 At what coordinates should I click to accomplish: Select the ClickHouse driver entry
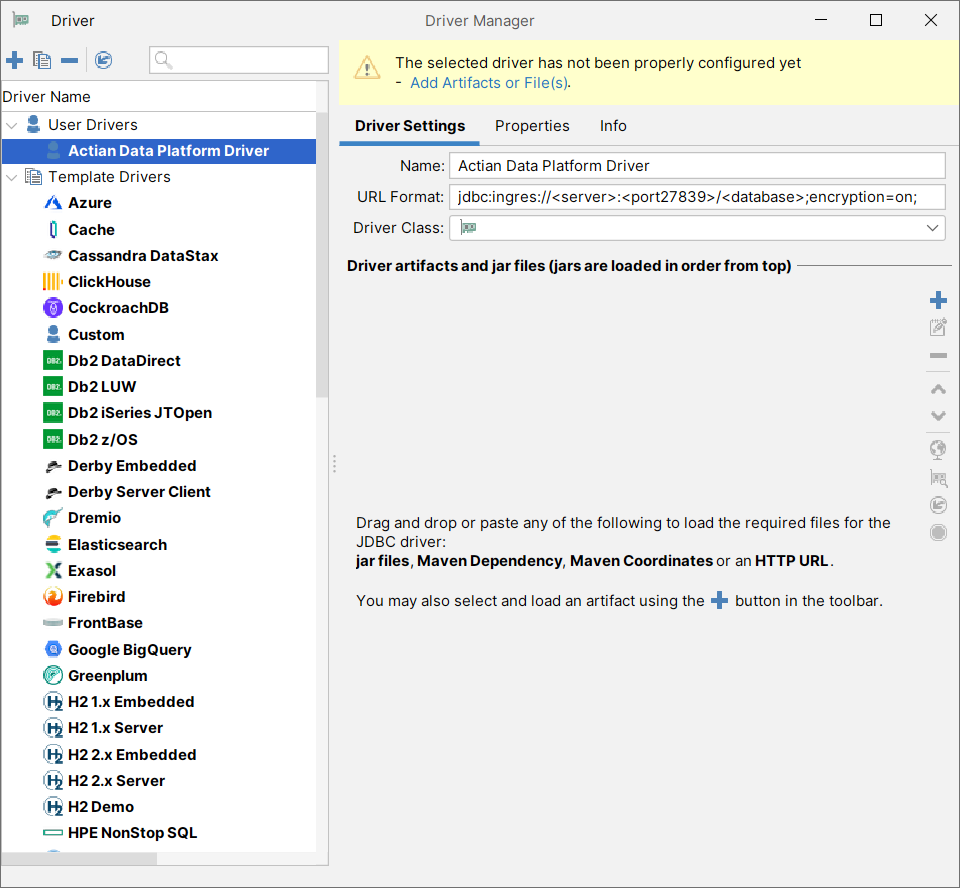point(109,282)
